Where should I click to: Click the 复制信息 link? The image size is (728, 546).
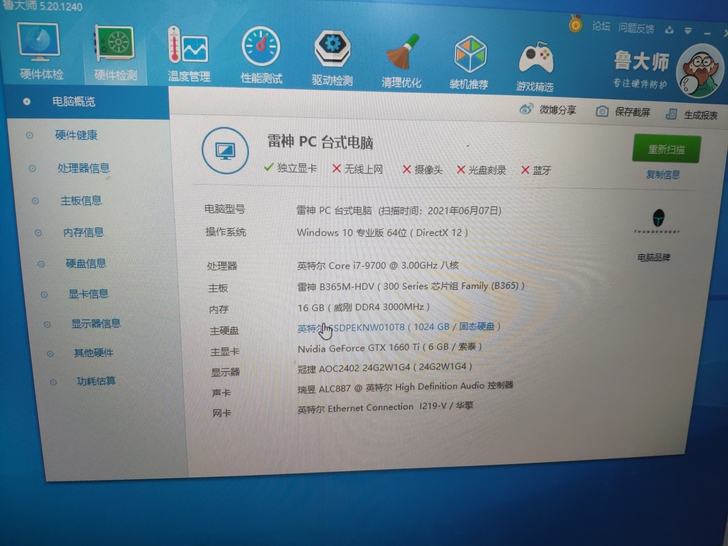coord(663,175)
